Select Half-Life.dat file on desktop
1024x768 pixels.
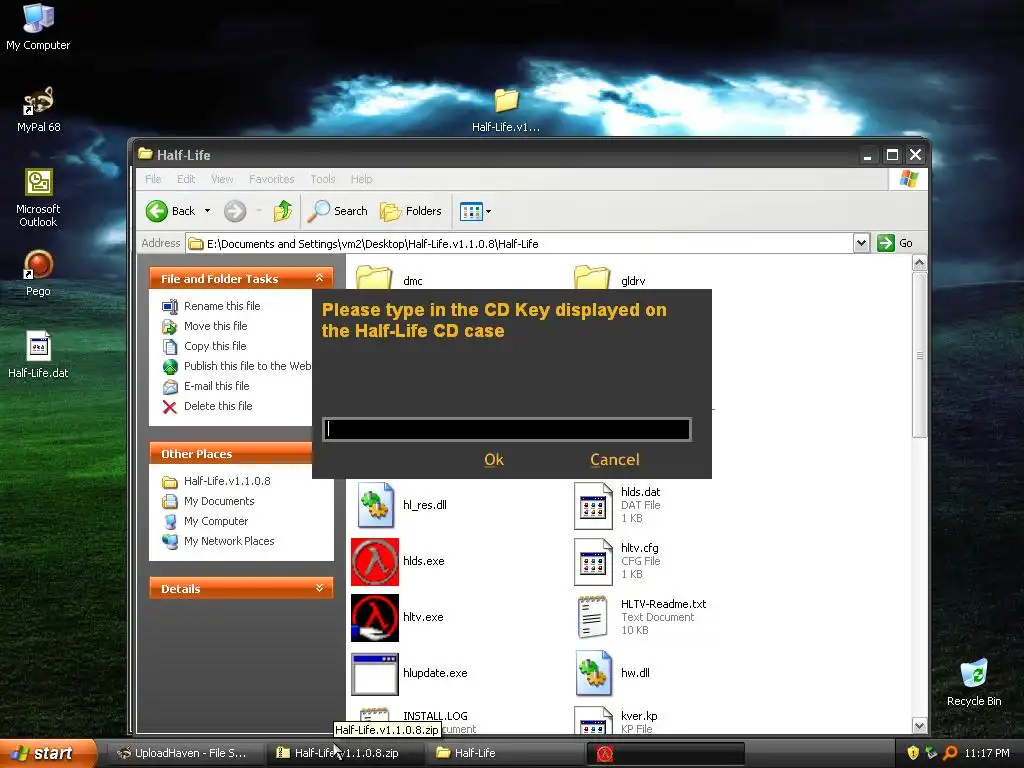pyautogui.click(x=38, y=355)
